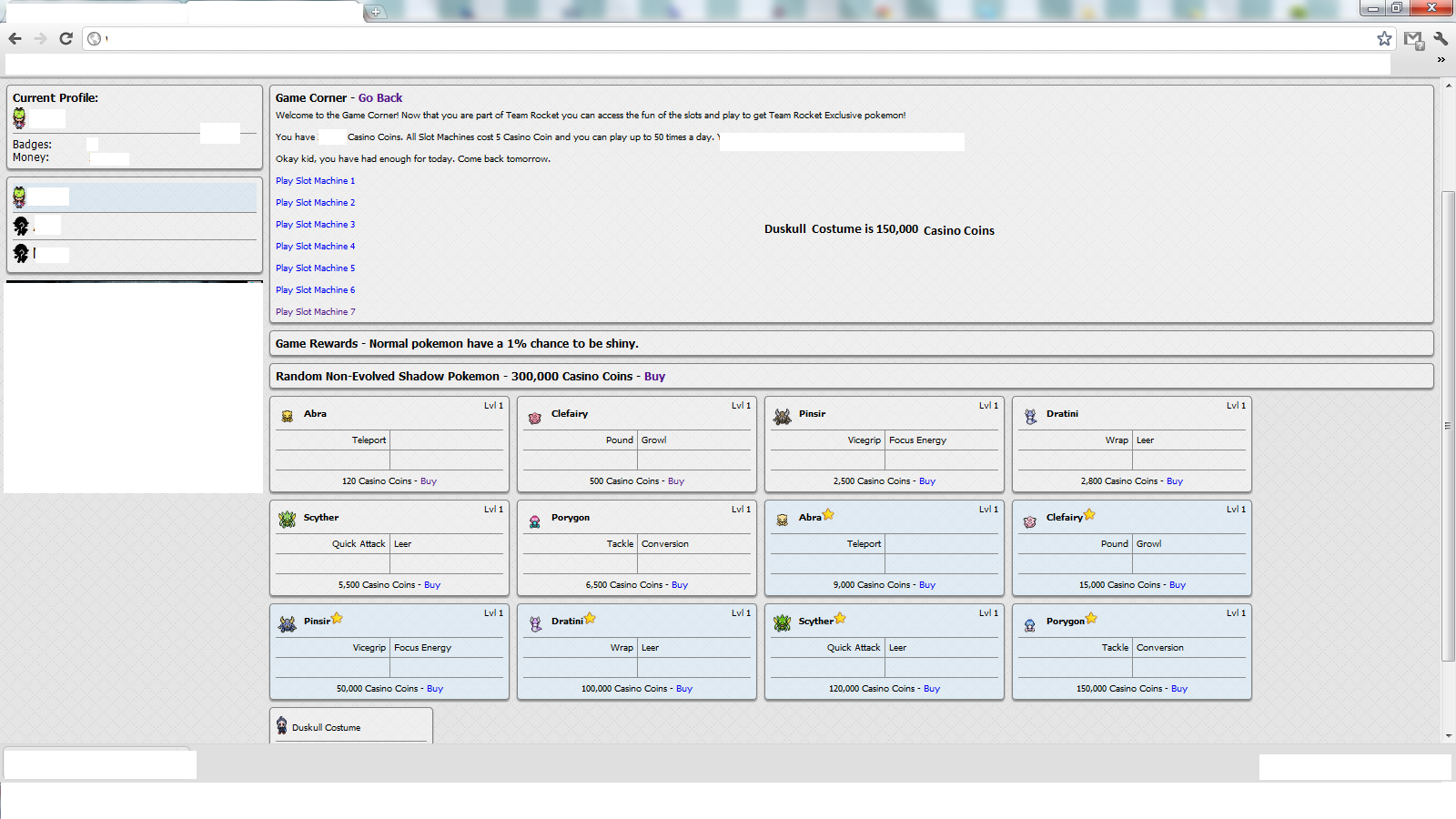
Task: Buy shiny Dratini for 100,000 Casino Coins
Action: [x=684, y=689]
